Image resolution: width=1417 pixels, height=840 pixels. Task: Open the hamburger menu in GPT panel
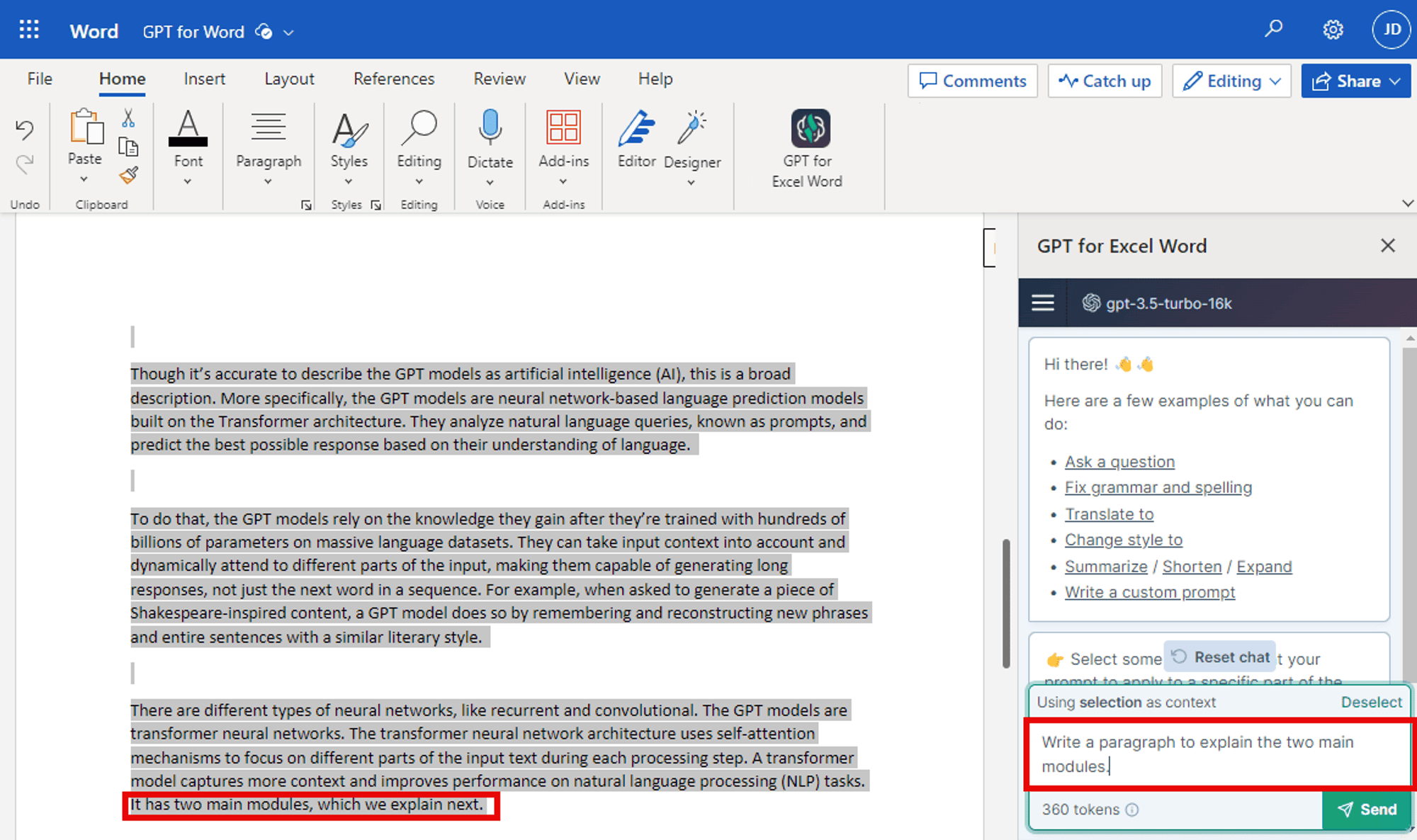[1042, 303]
